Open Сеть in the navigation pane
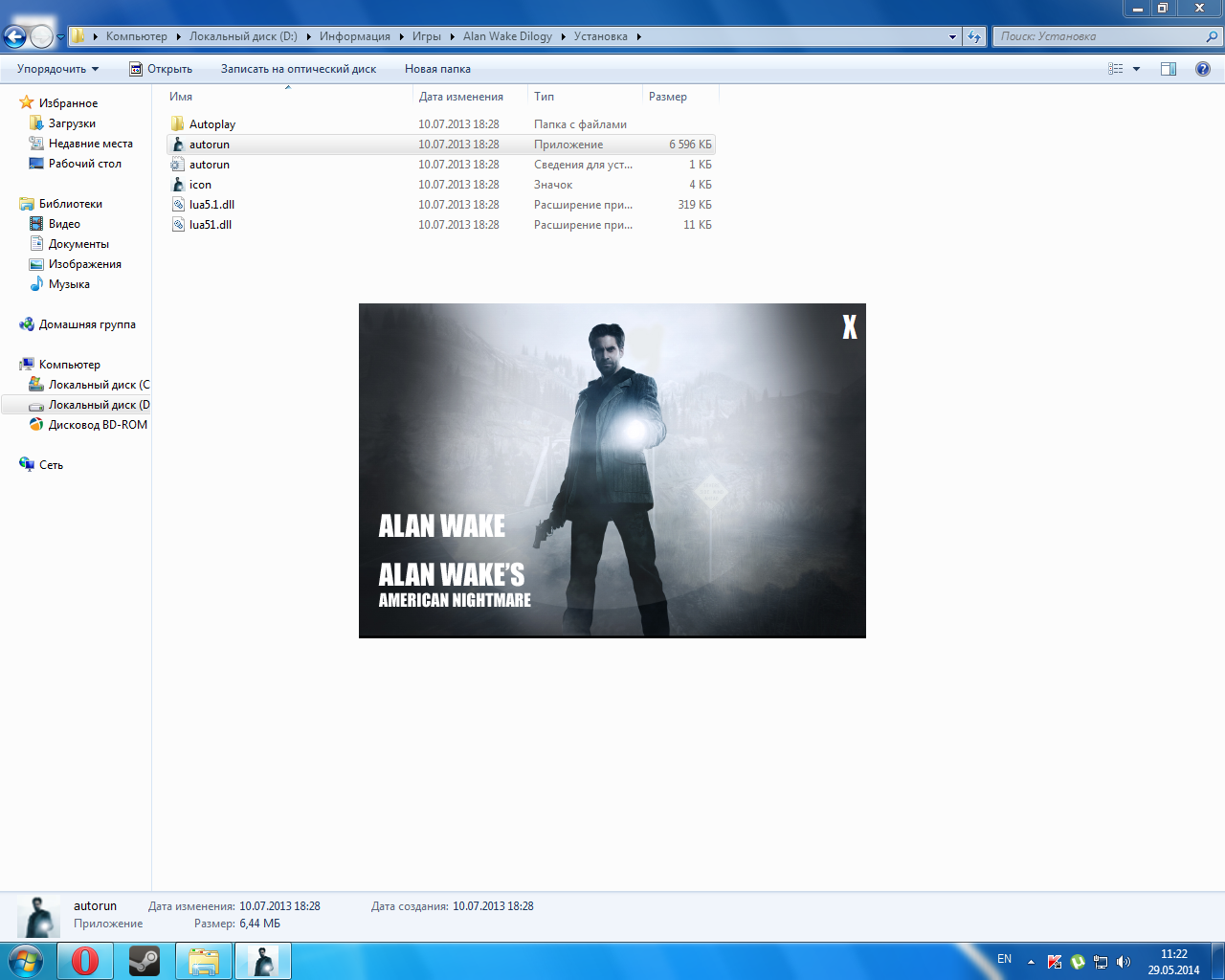This screenshot has height=980, width=1225. pyautogui.click(x=51, y=465)
